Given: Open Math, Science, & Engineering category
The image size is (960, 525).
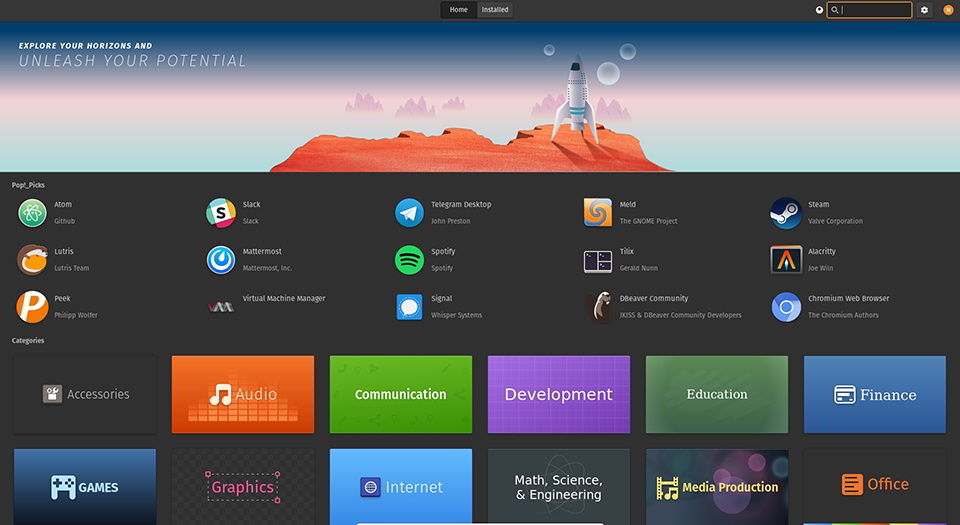Looking at the screenshot, I should [559, 487].
